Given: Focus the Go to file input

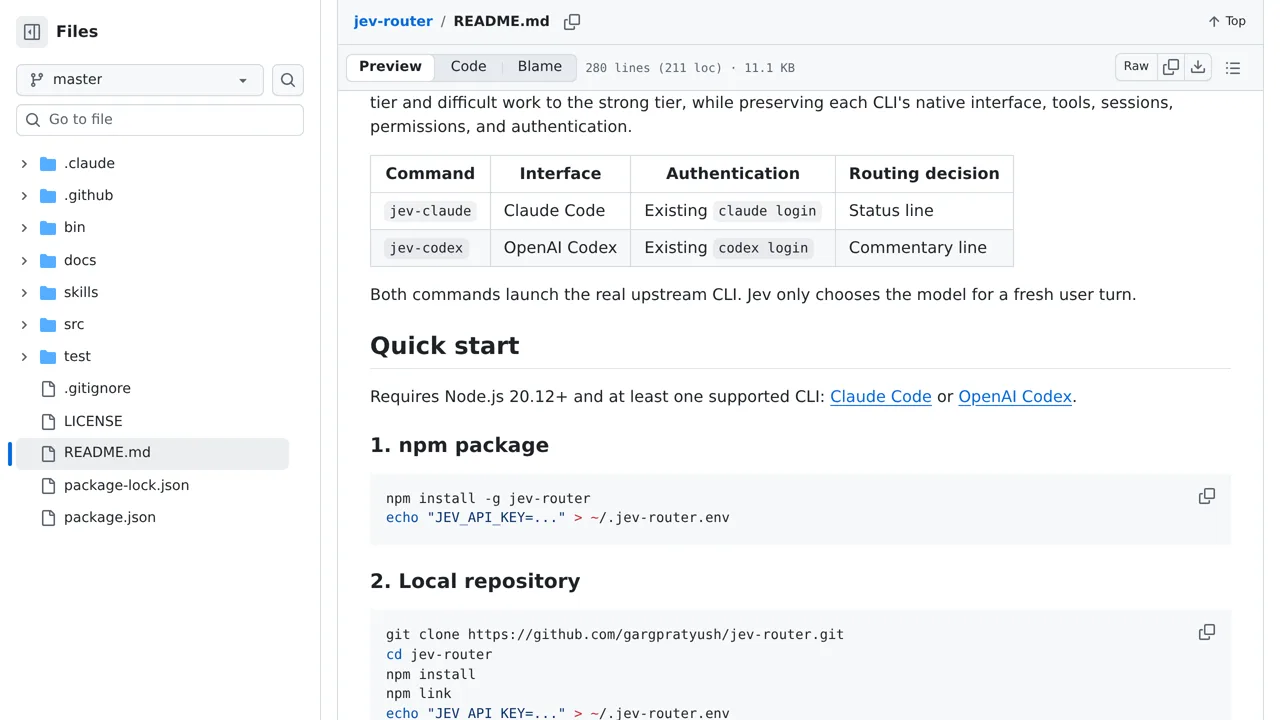Looking at the screenshot, I should 160,120.
